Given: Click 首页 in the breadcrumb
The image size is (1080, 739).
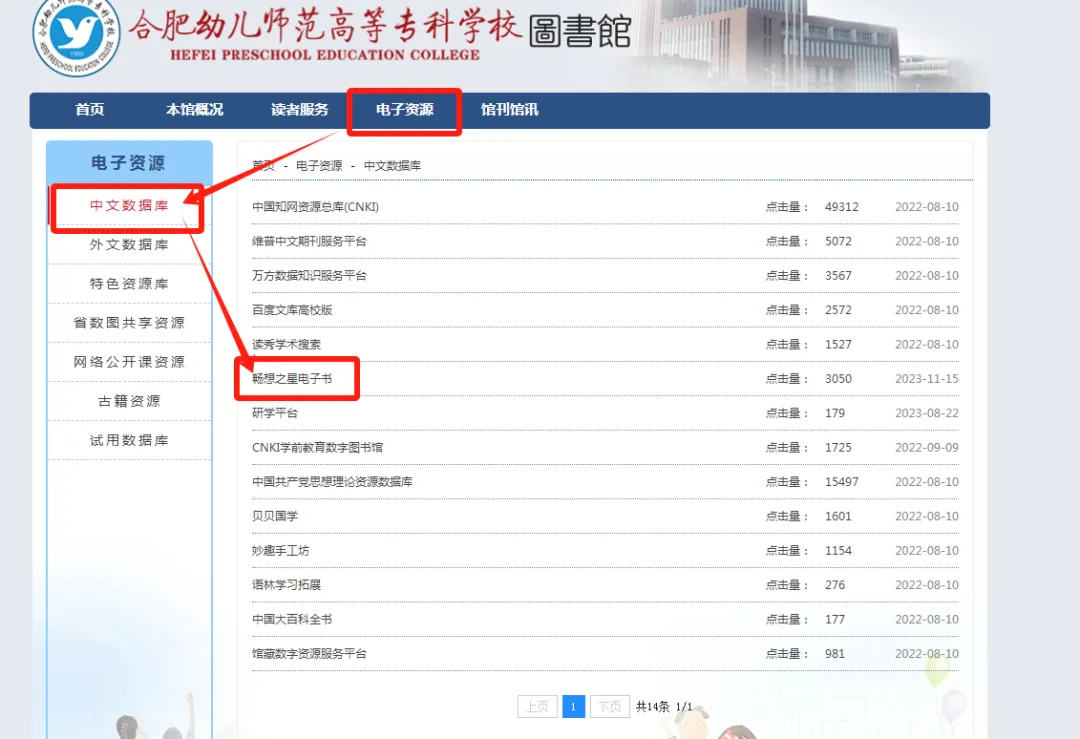Looking at the screenshot, I should coord(263,165).
